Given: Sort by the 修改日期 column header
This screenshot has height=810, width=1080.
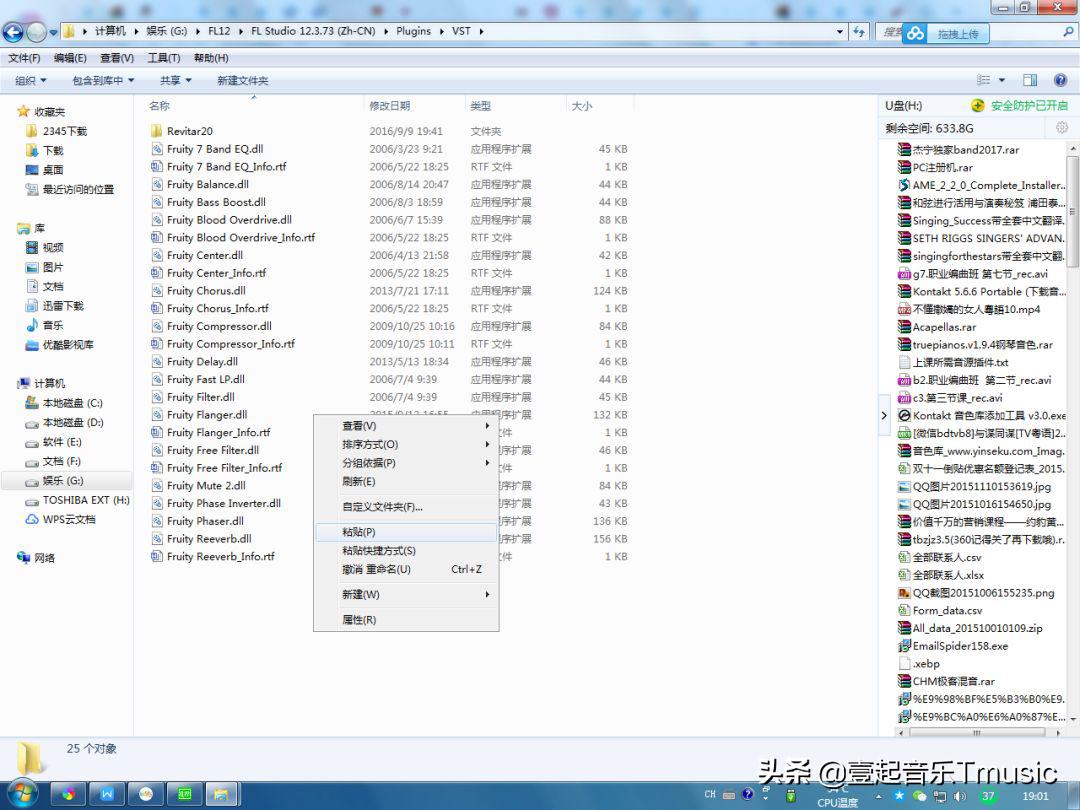Looking at the screenshot, I should 389,106.
